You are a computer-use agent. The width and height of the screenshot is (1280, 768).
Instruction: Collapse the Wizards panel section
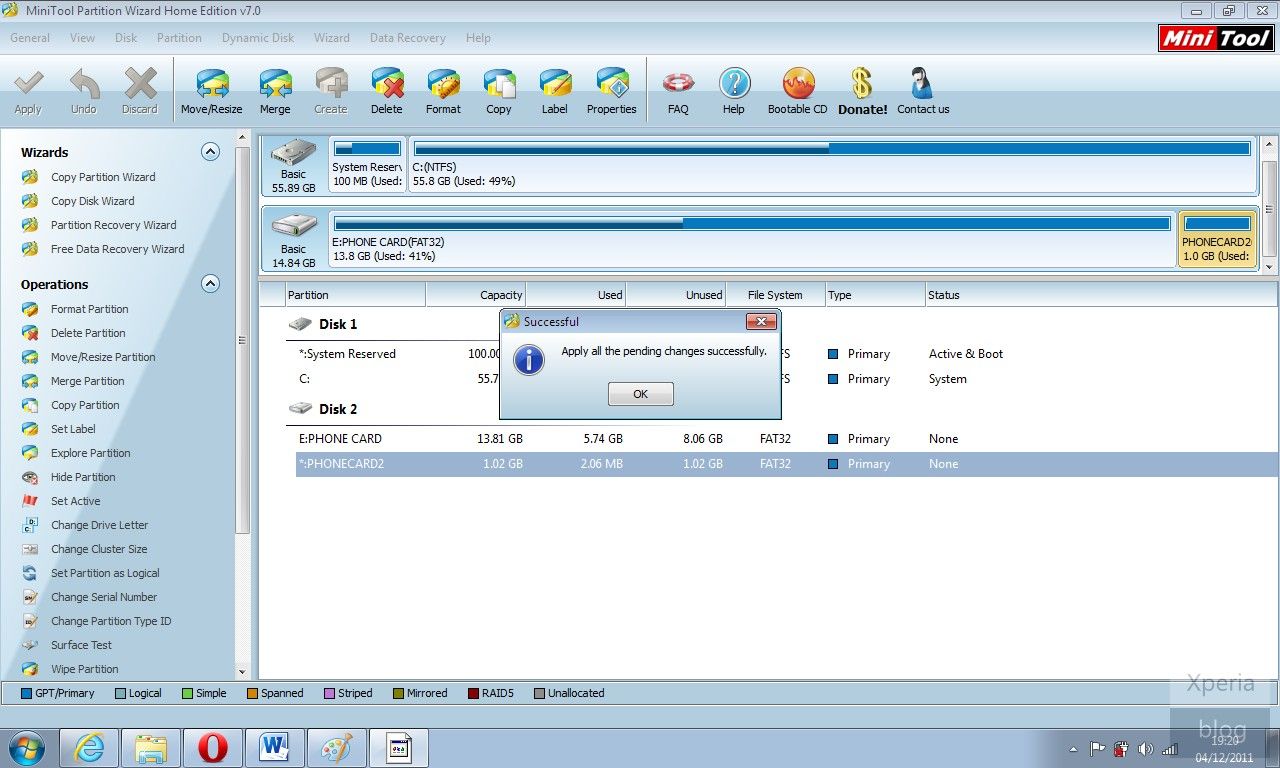tap(210, 152)
